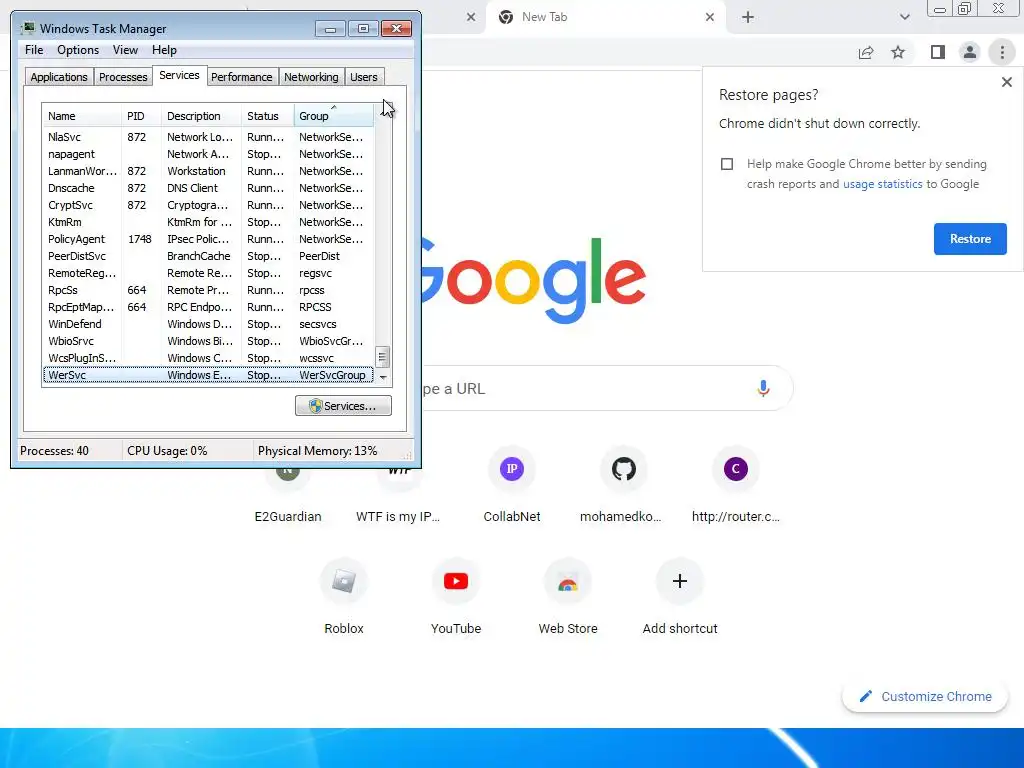Select the WerSvc service row

click(208, 375)
